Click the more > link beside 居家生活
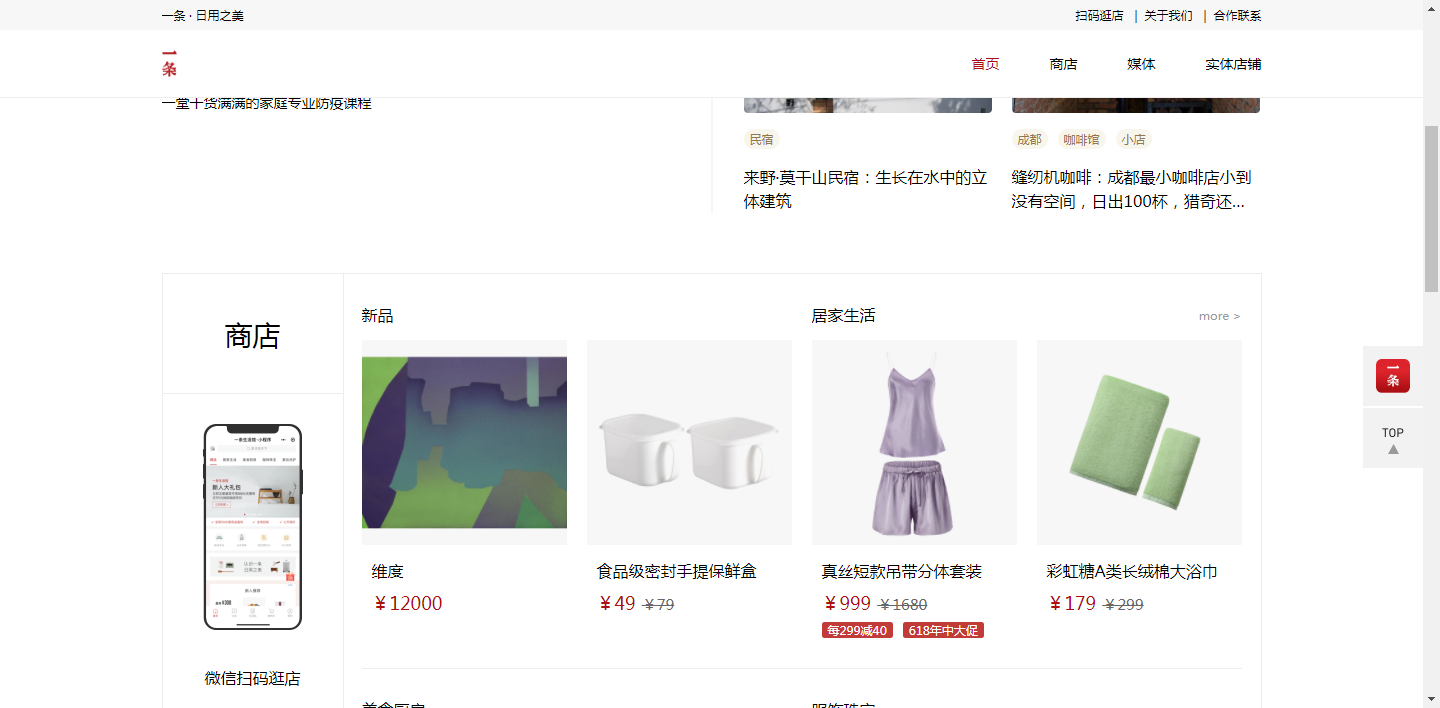The image size is (1440, 708). pos(1219,316)
